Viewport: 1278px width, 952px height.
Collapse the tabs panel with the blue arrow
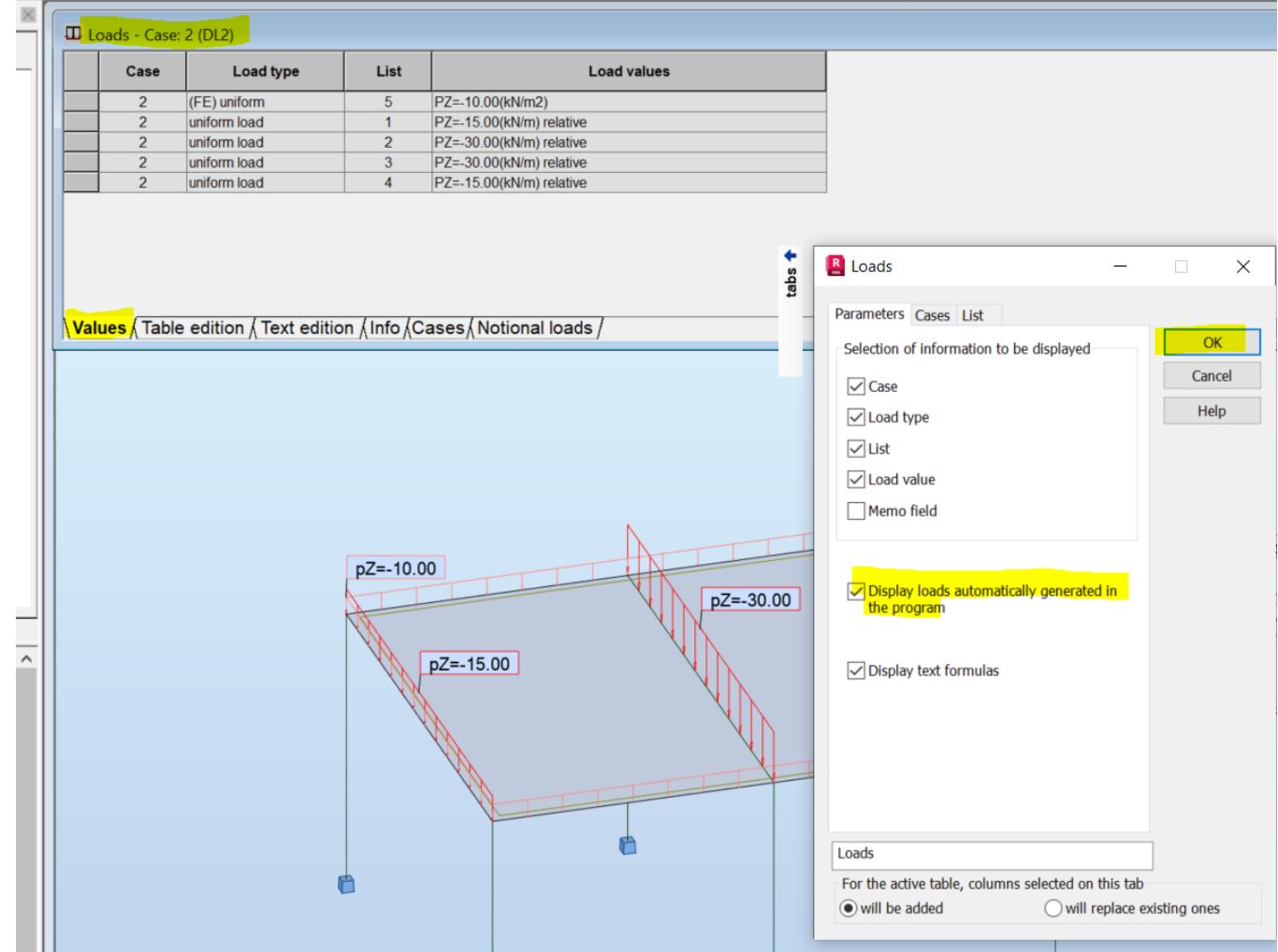pos(791,253)
